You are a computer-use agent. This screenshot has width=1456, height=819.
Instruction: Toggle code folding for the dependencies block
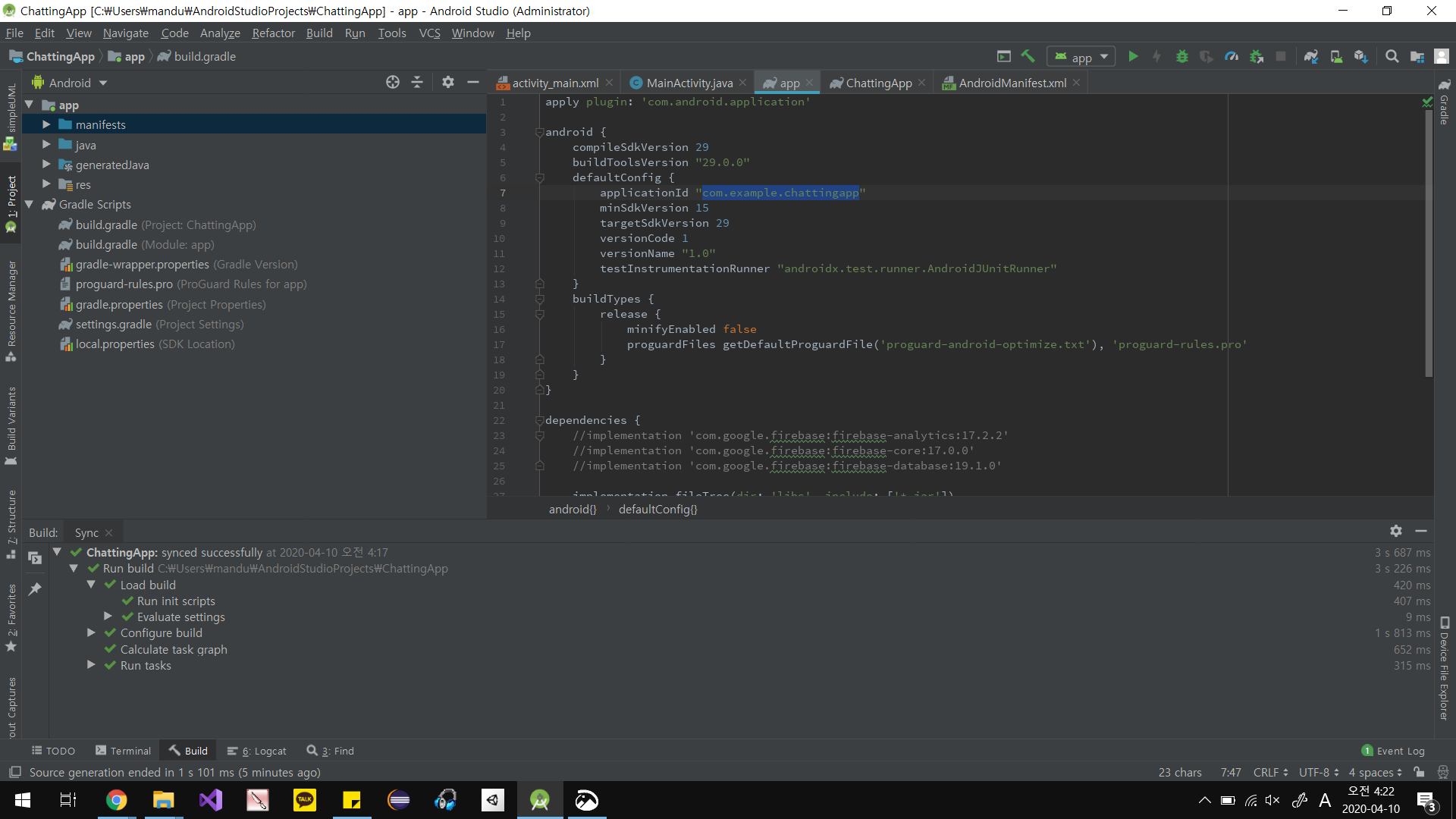pos(539,420)
